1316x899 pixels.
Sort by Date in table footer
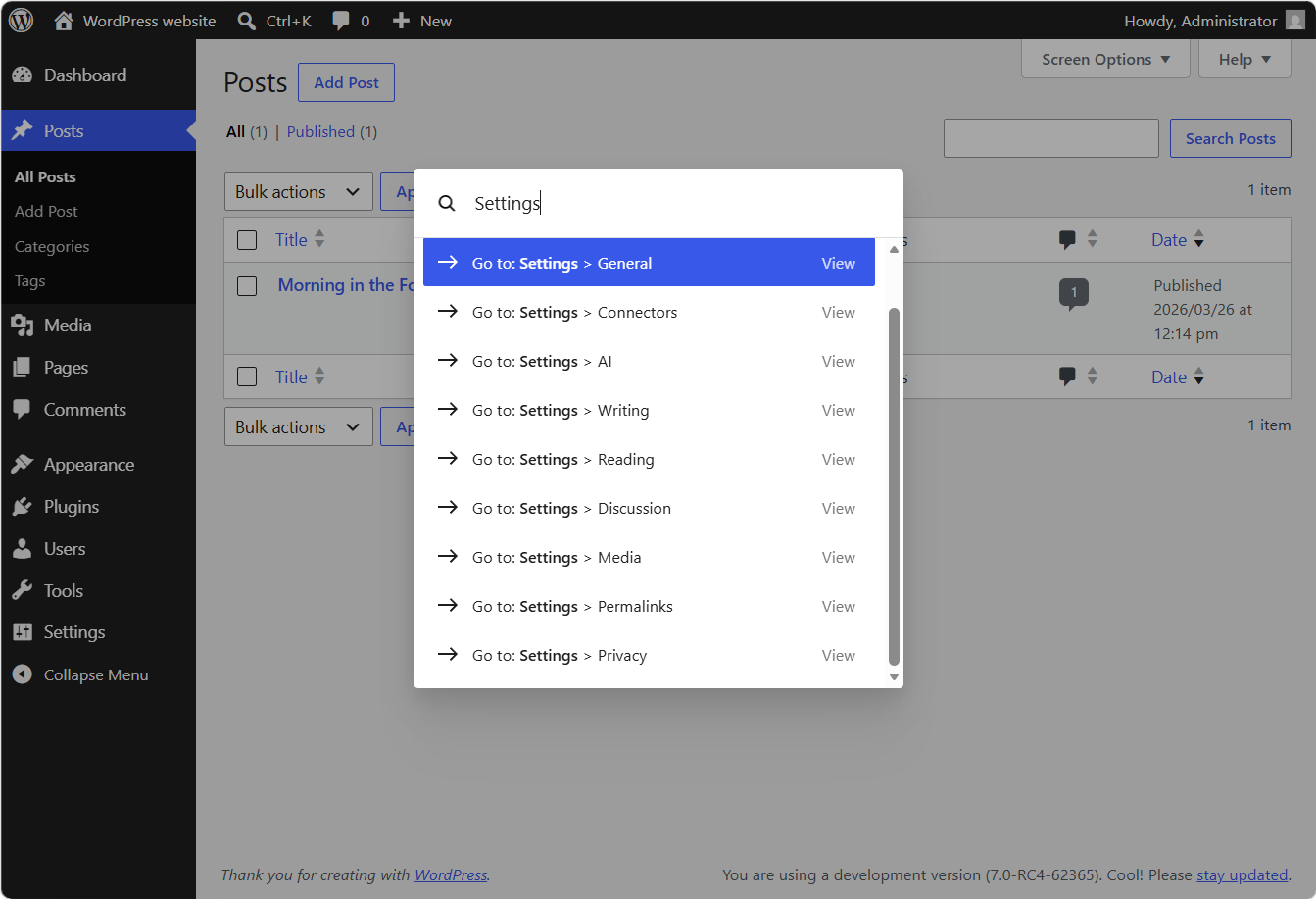[x=1178, y=377]
